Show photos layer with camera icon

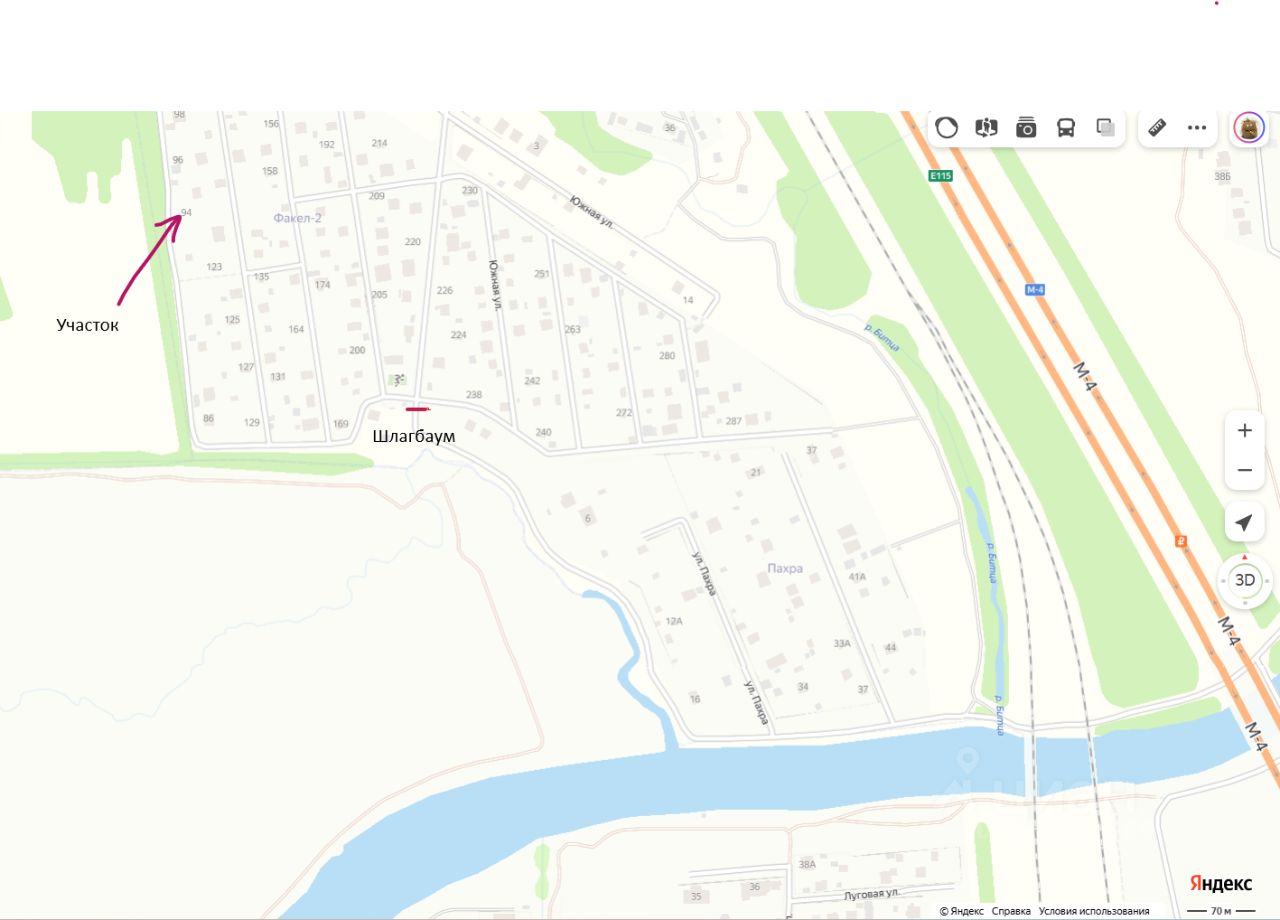pos(1026,128)
